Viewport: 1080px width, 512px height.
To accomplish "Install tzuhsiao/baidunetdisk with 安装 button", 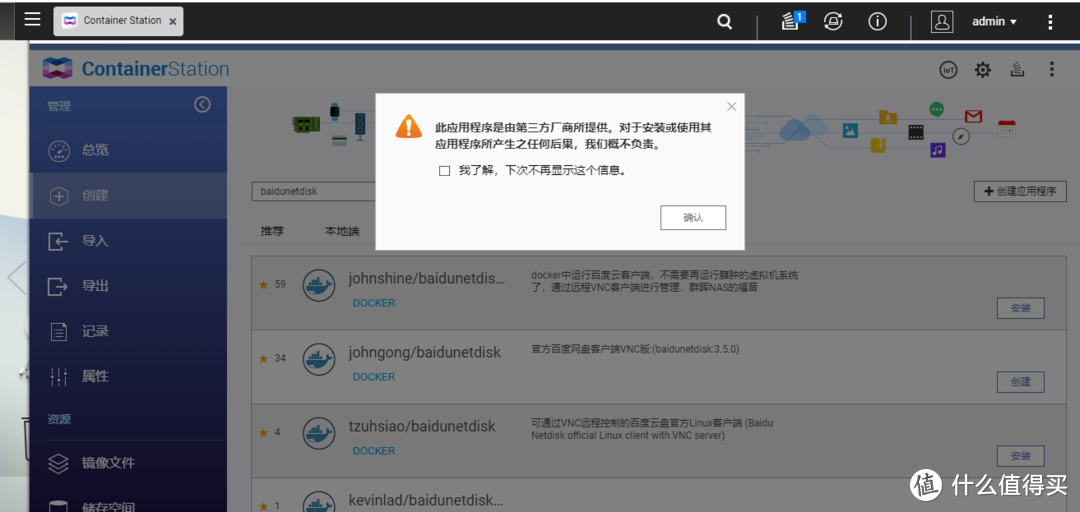I will coord(1021,456).
